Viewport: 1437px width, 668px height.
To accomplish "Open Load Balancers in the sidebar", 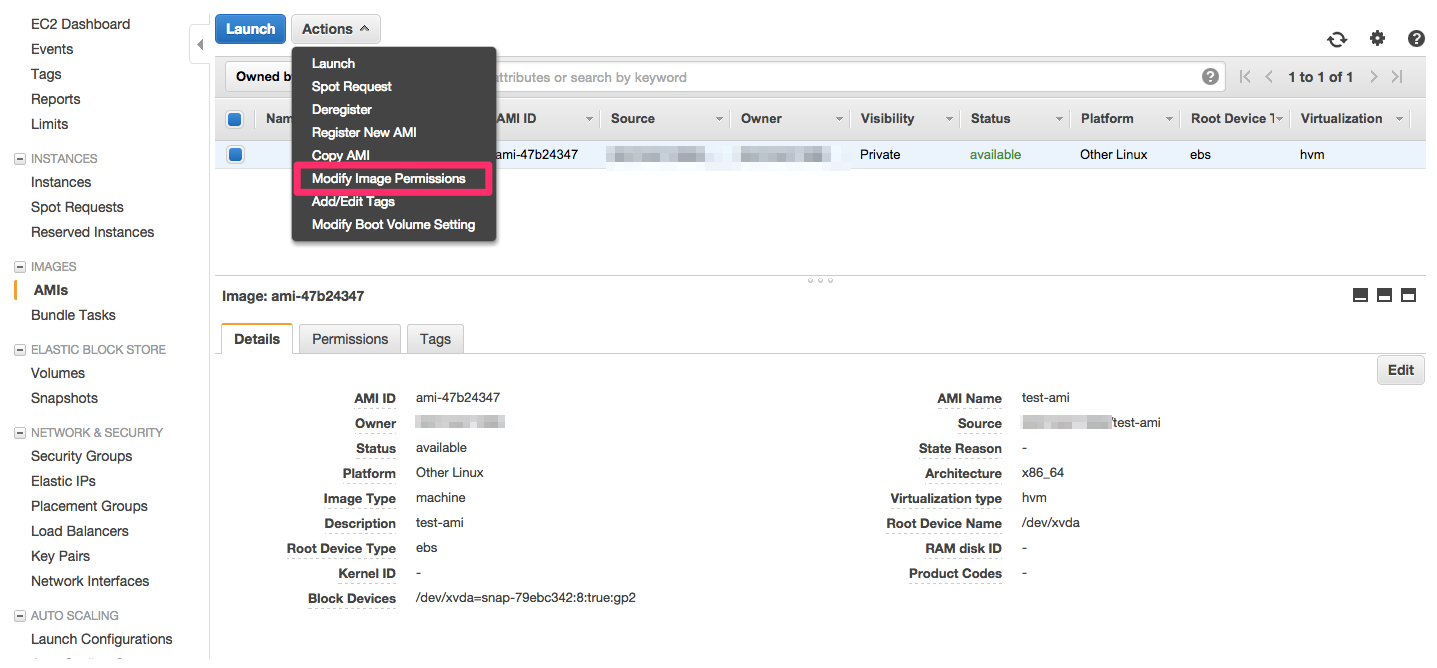I will pyautogui.click(x=80, y=531).
